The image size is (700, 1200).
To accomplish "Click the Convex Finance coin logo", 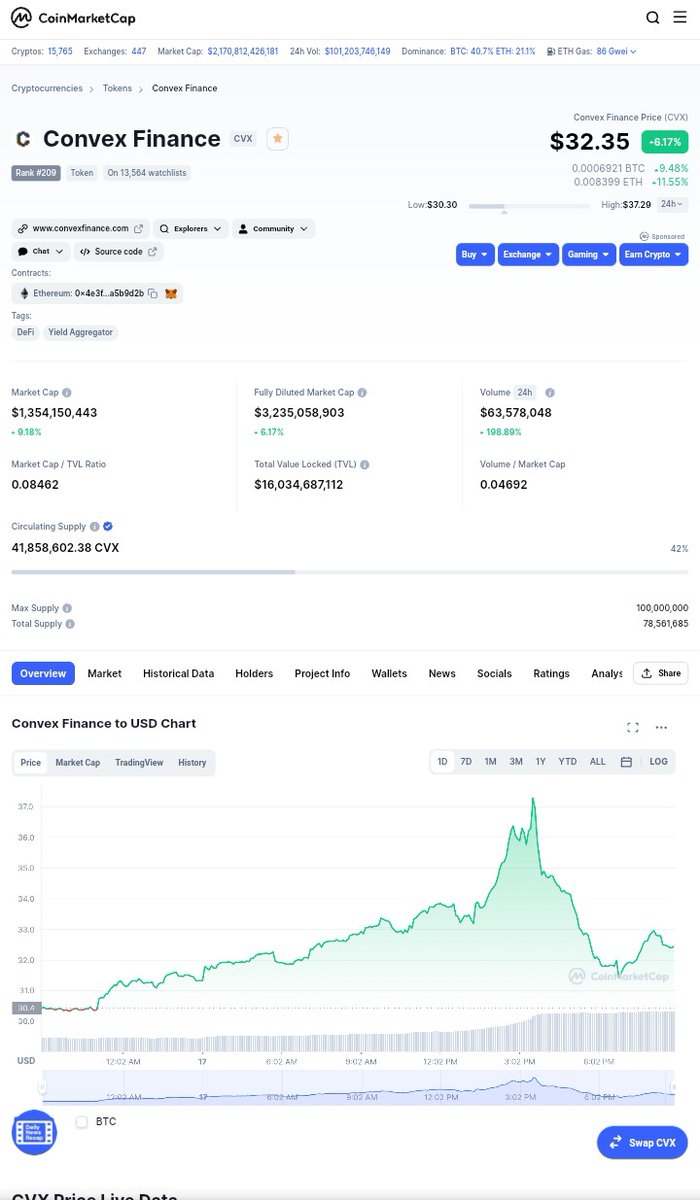I will pyautogui.click(x=23, y=139).
